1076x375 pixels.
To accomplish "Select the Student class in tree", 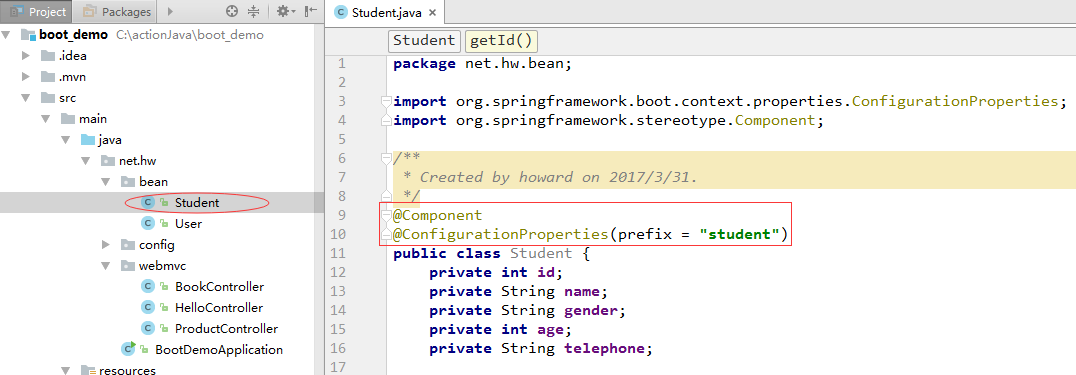I will [197, 203].
